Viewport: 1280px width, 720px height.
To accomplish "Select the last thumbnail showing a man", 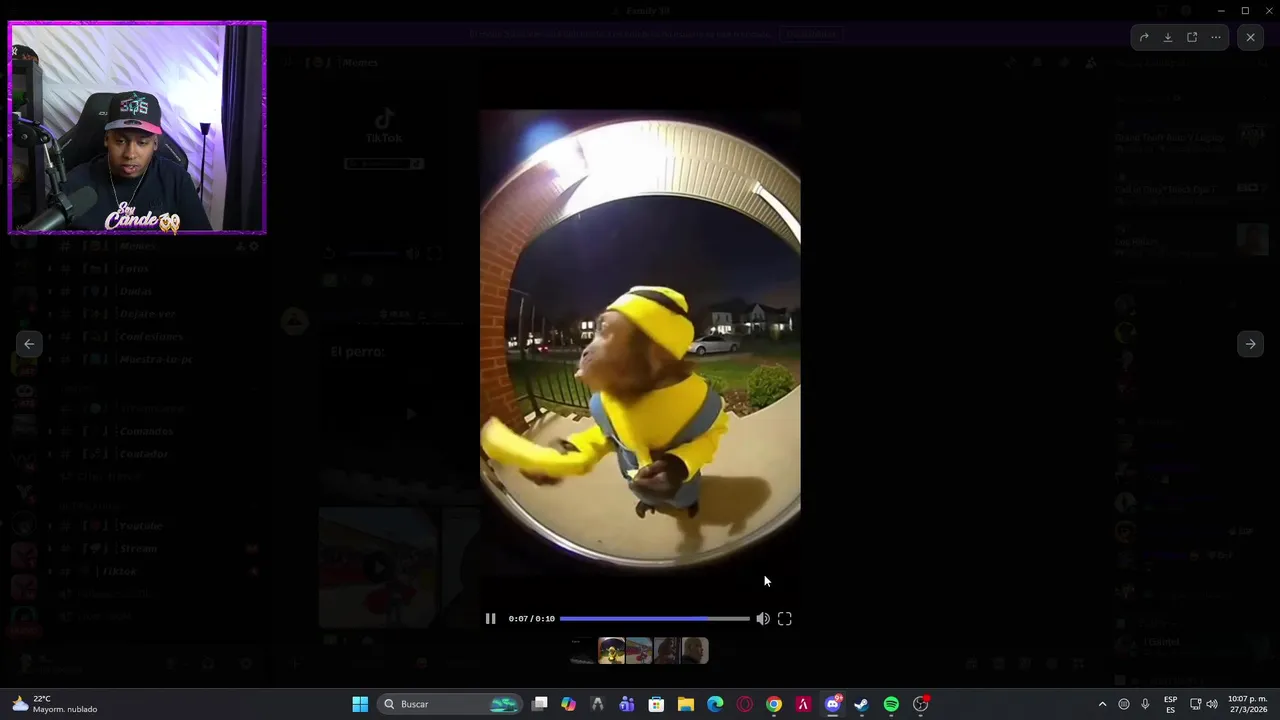I will click(x=694, y=651).
